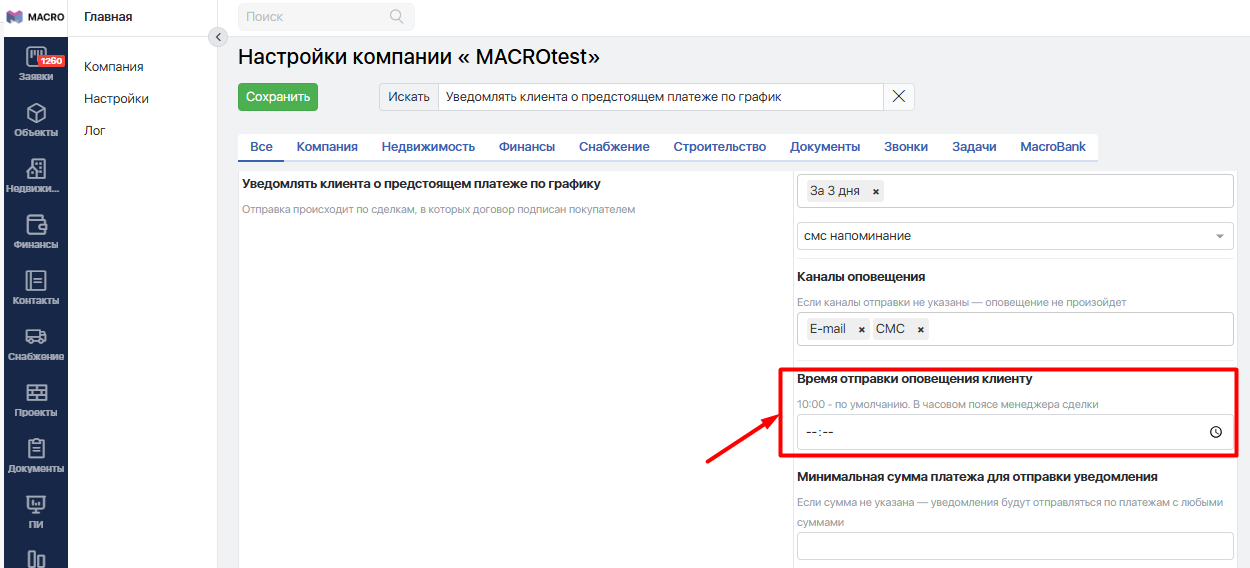Remove the E-mail channel tag

861,329
